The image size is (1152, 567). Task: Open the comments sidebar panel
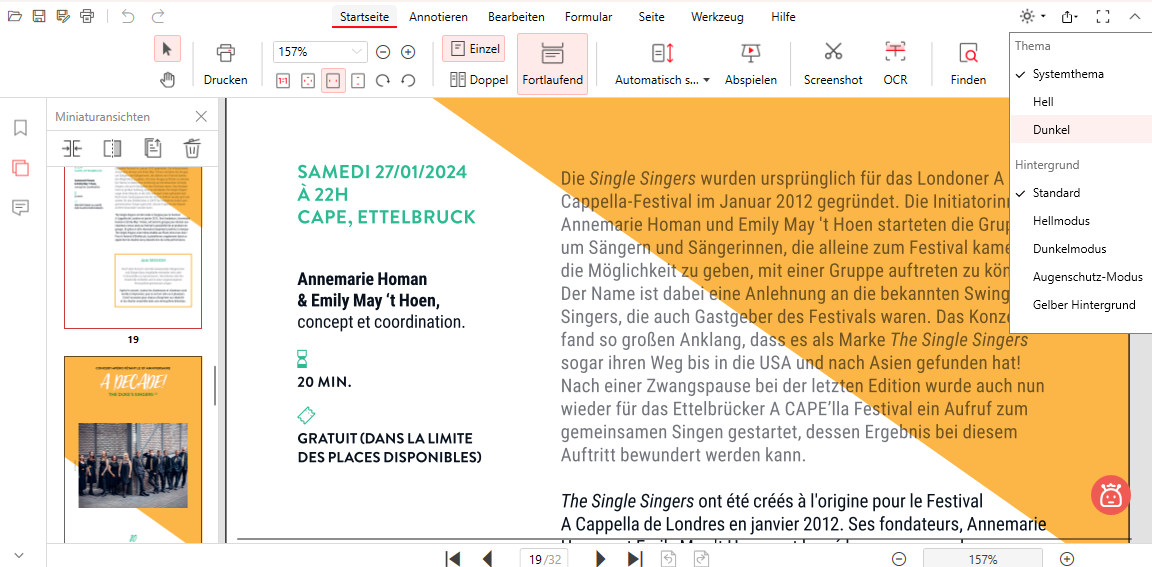pyautogui.click(x=21, y=208)
